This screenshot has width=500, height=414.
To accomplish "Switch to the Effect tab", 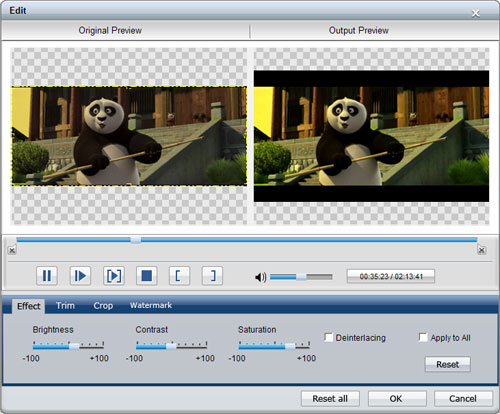I will [29, 306].
